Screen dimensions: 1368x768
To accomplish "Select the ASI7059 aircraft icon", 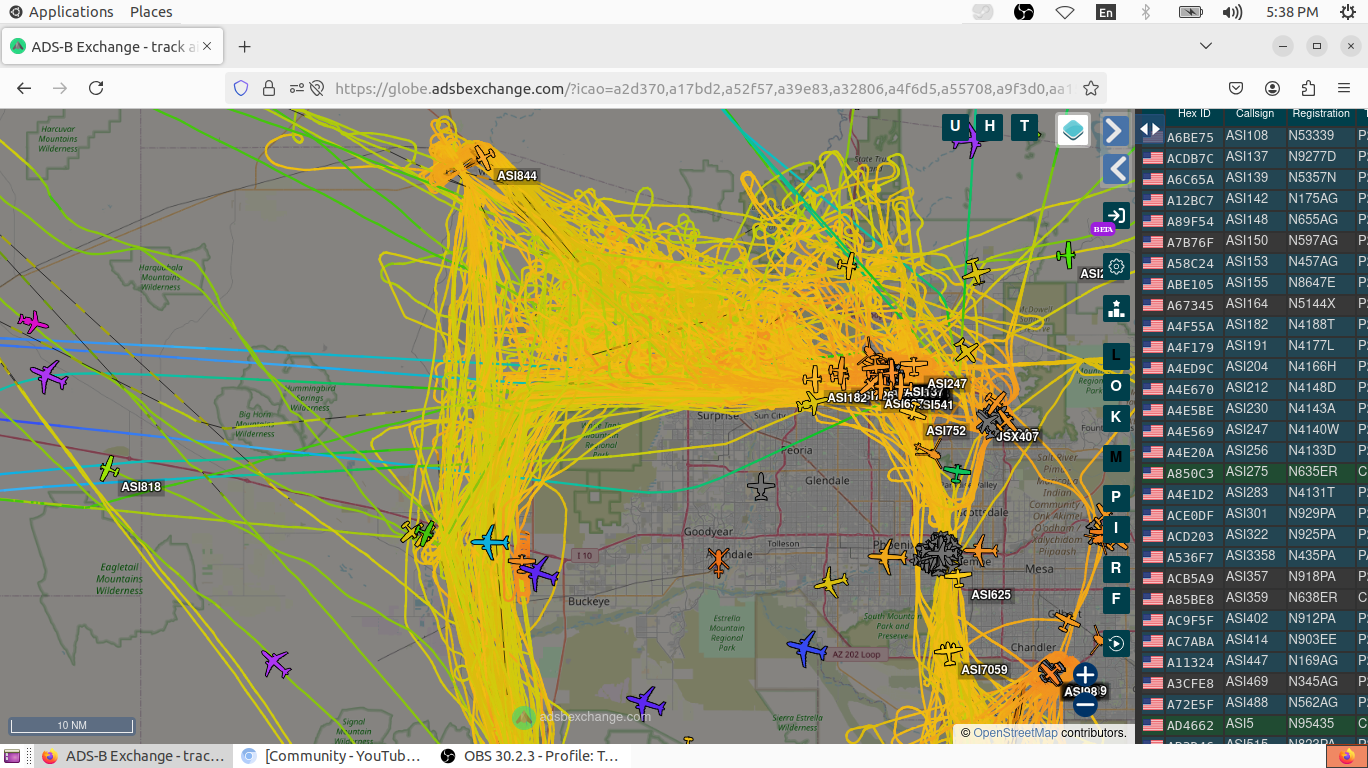I will coord(948,654).
